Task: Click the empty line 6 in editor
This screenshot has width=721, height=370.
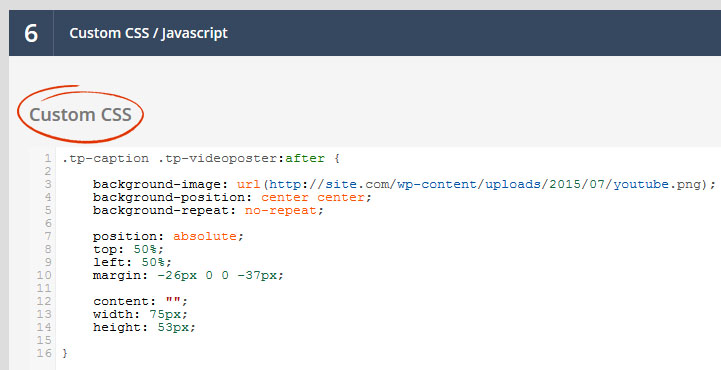Action: point(388,223)
